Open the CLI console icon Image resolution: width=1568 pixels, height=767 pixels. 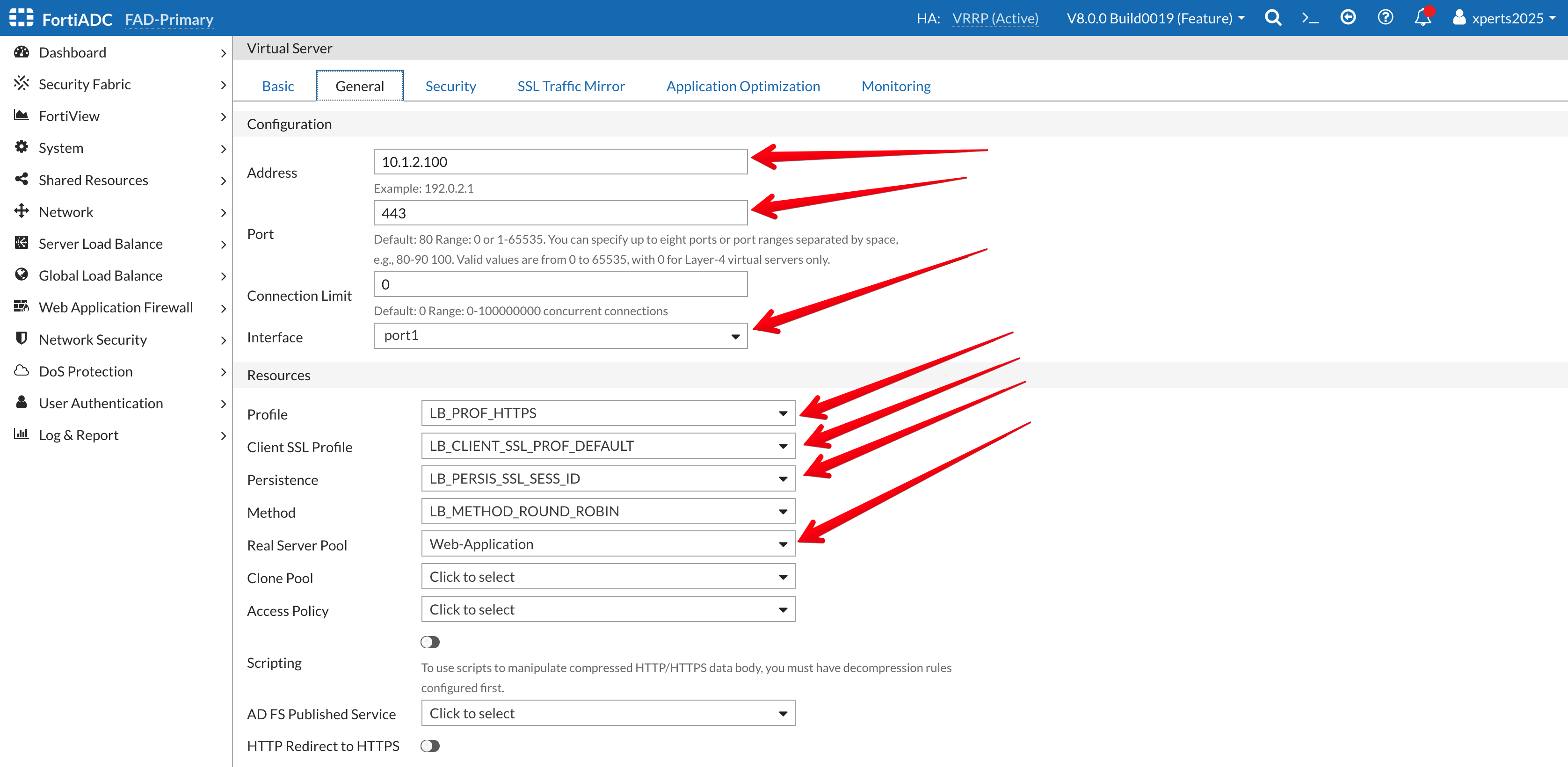1310,18
